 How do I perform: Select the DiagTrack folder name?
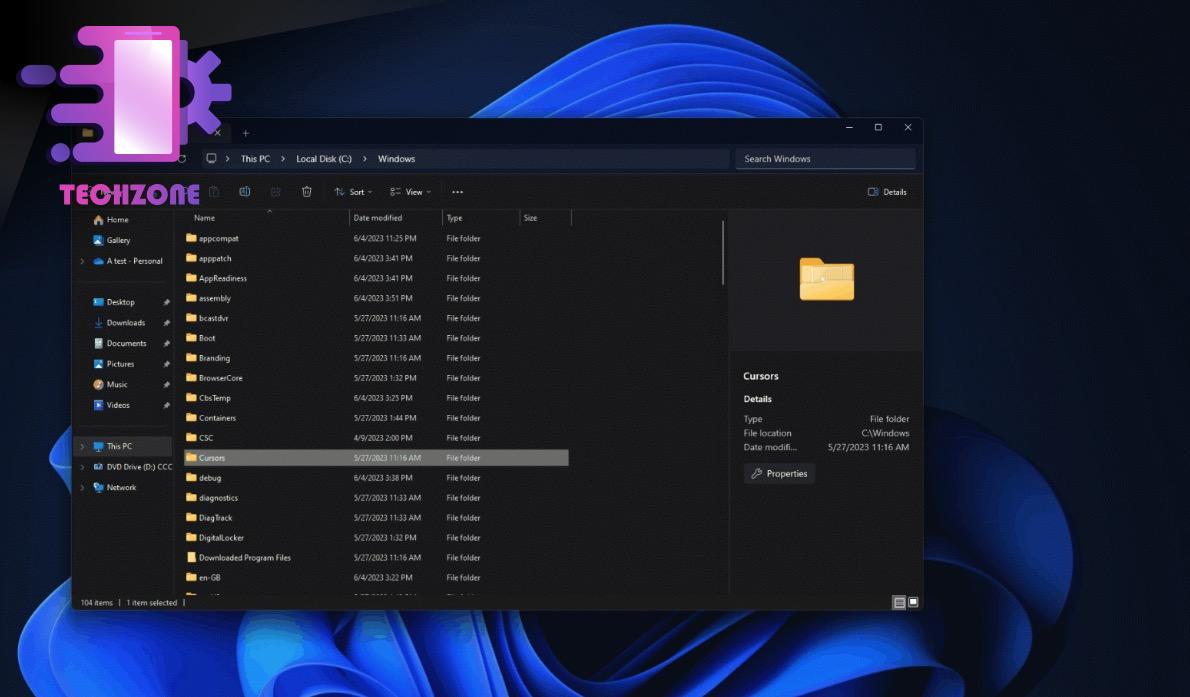[216, 518]
